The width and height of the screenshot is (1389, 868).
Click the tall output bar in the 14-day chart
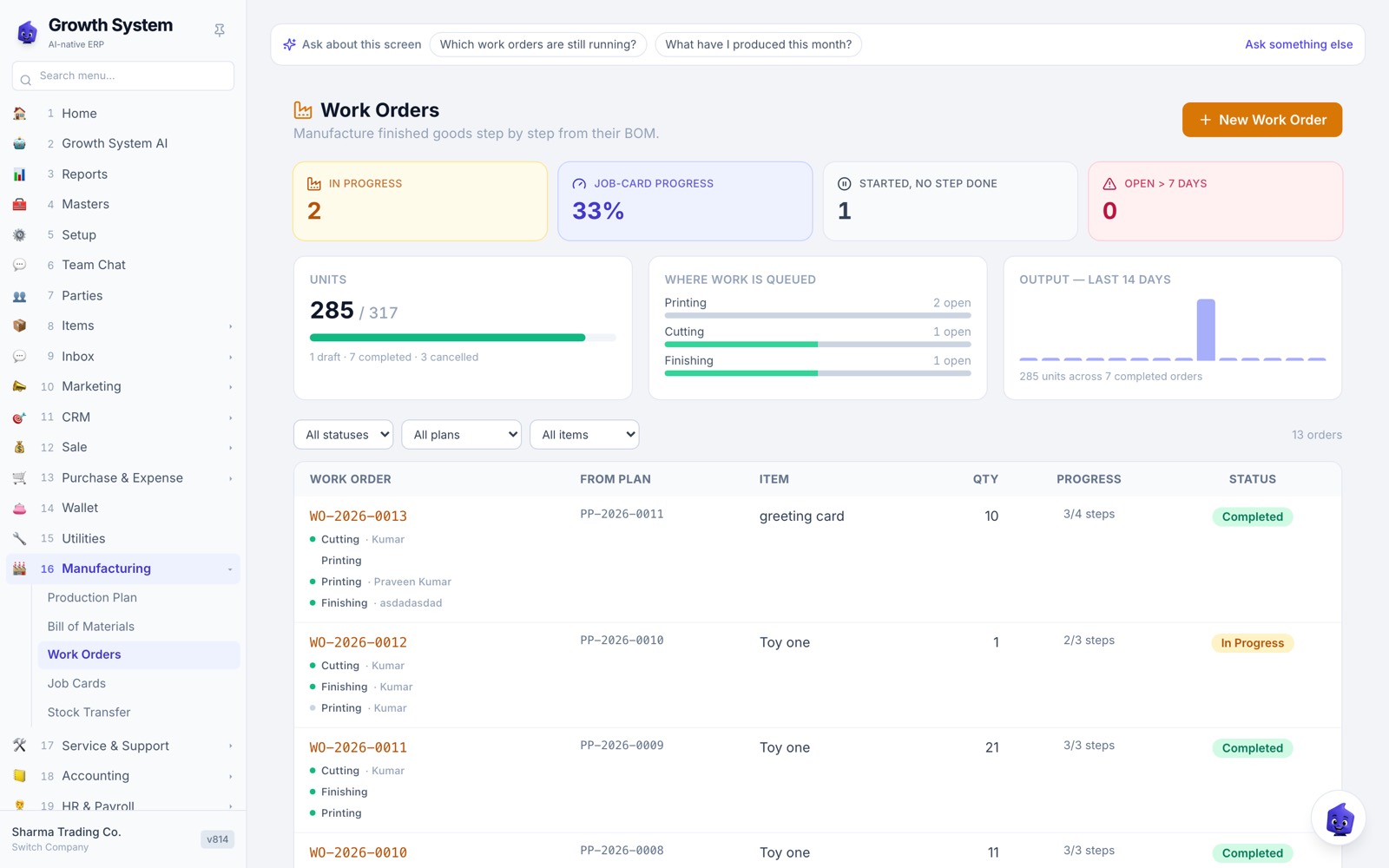pos(1206,330)
